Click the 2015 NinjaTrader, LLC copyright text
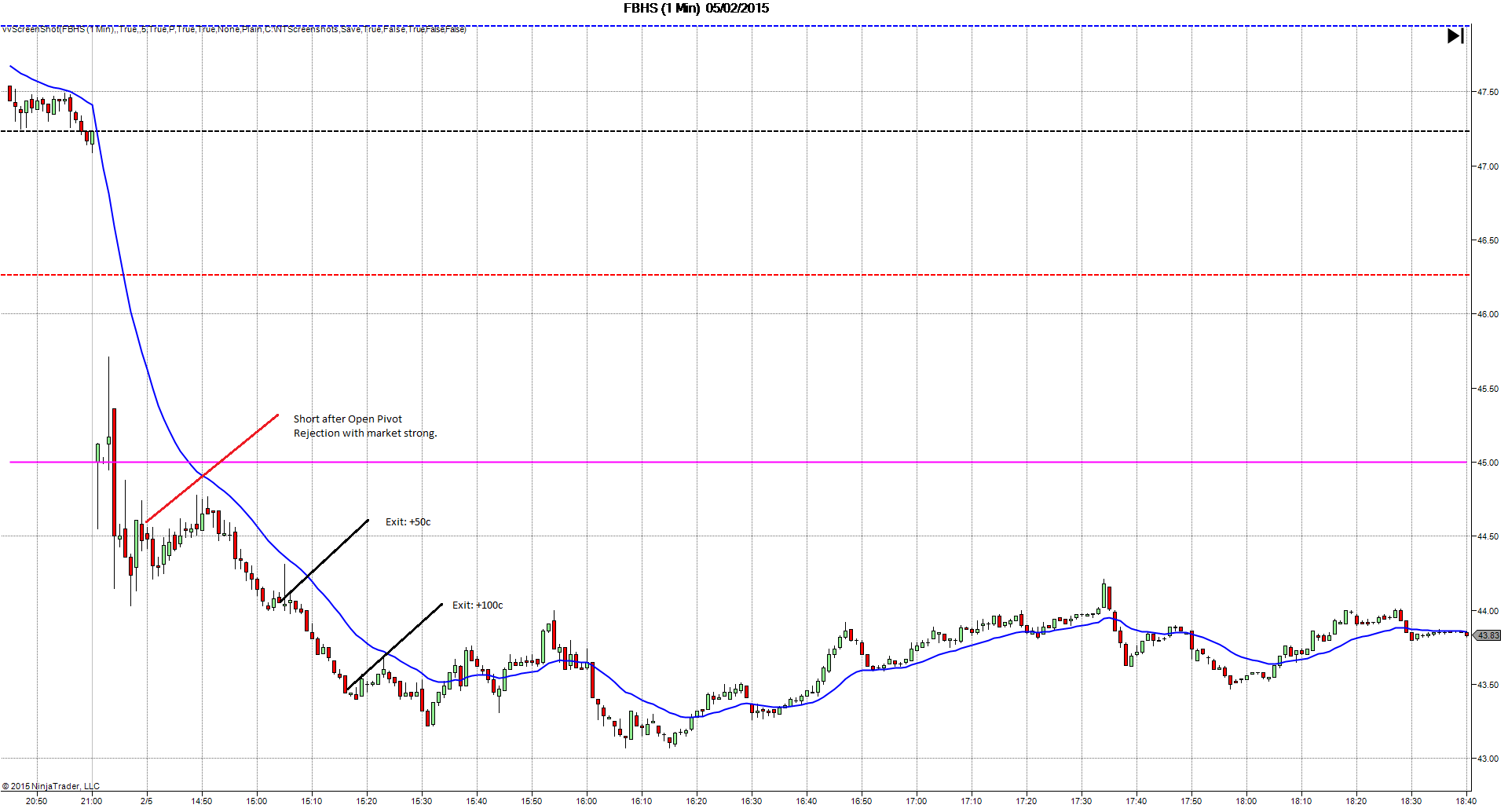Screen dimensions: 1508x812 51,786
